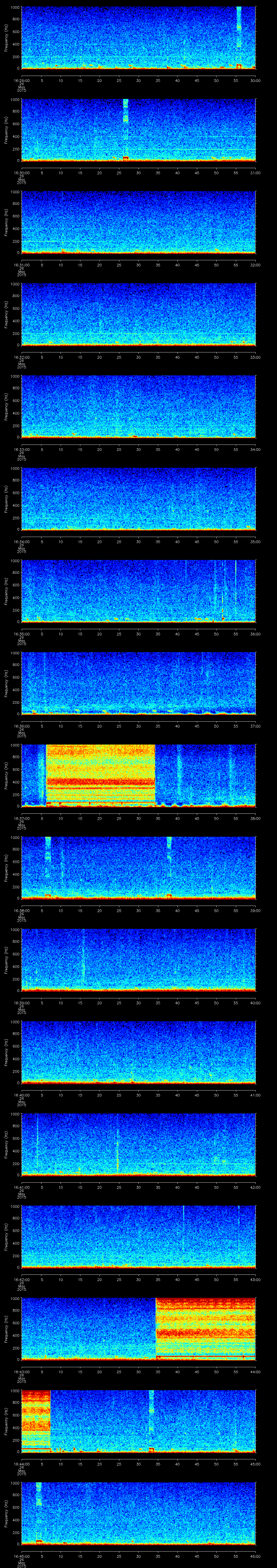
Task: Click the 16:32:00 start time label
Action: pos(21,357)
